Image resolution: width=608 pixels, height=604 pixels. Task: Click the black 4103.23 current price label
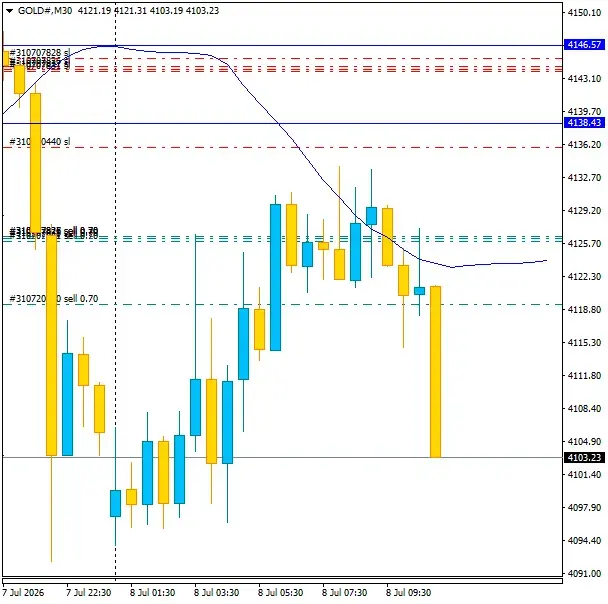point(584,458)
